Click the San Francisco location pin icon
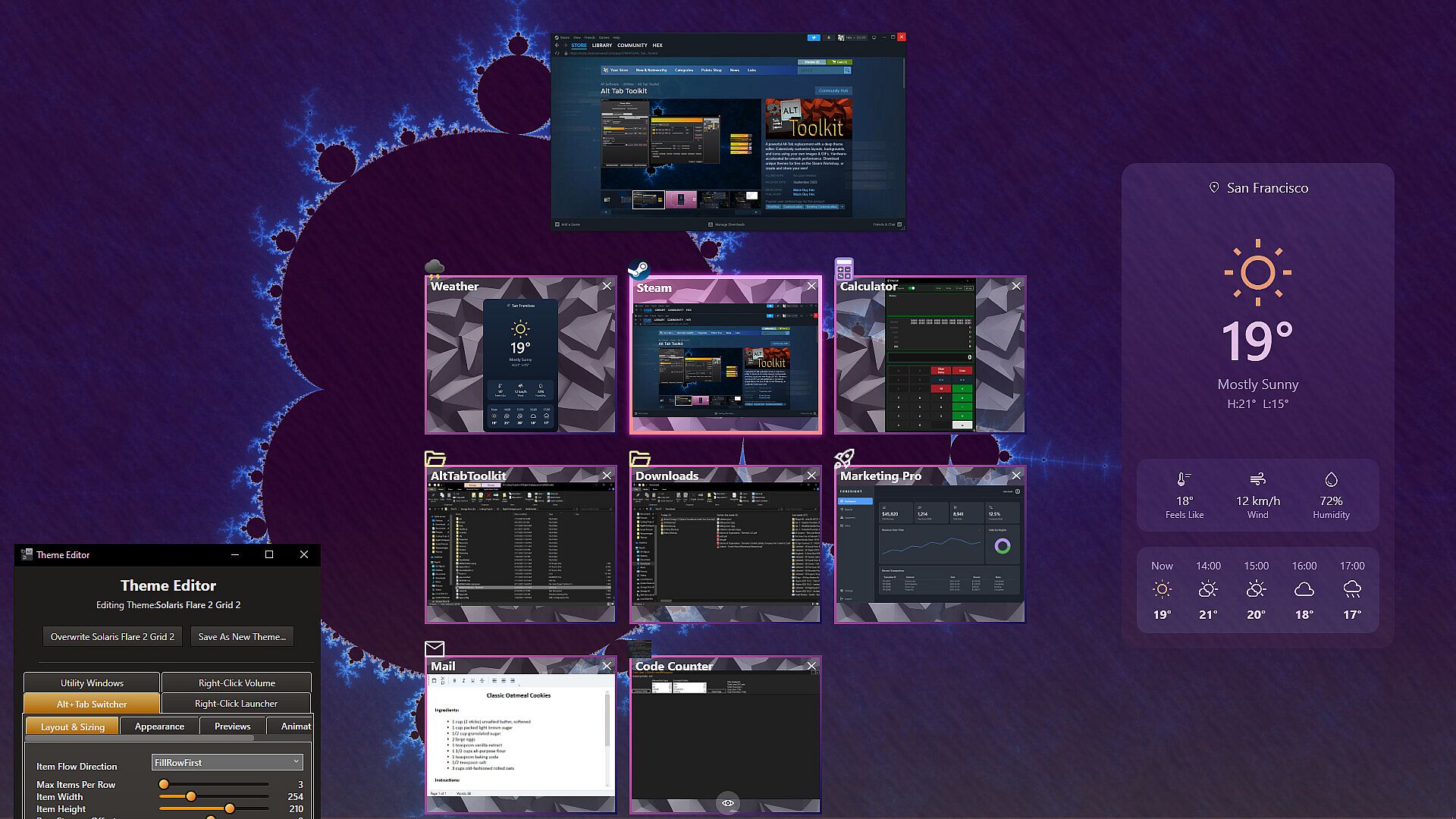 pos(1213,187)
